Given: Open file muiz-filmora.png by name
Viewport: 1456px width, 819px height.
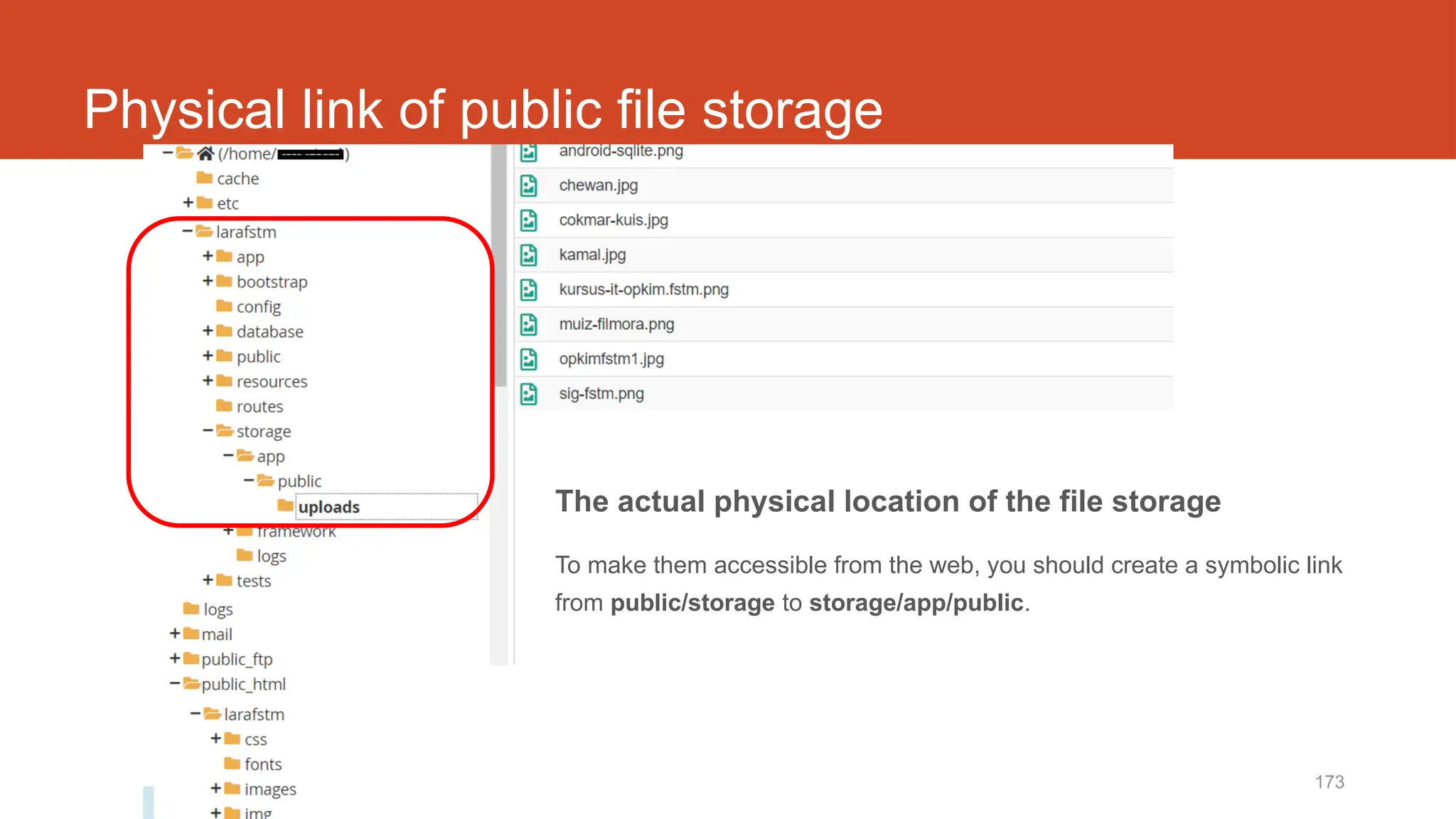Looking at the screenshot, I should pos(617,324).
